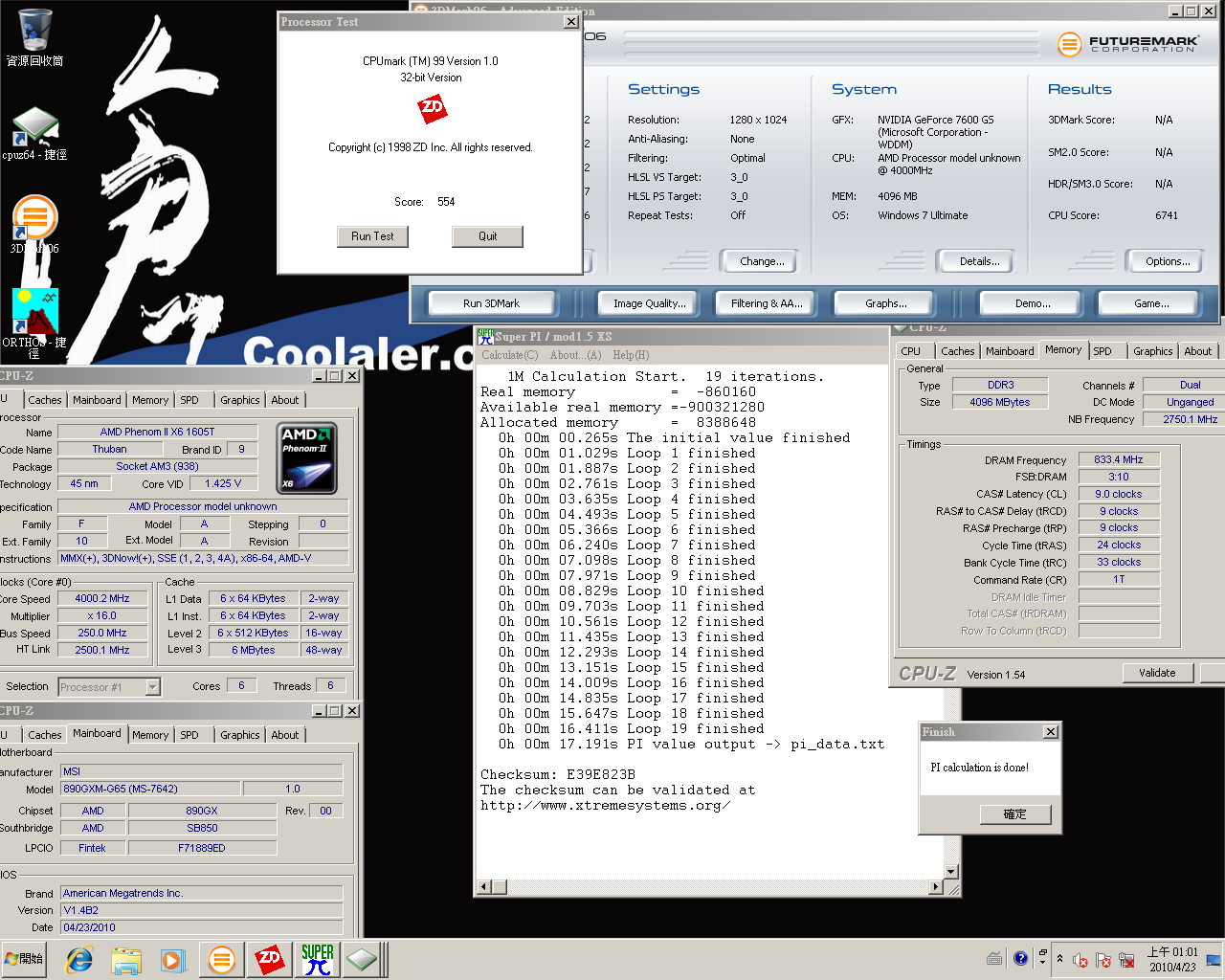Click the show desktop icon beside the clock
Screen dimensions: 1225x980
pyautogui.click(x=1214, y=959)
